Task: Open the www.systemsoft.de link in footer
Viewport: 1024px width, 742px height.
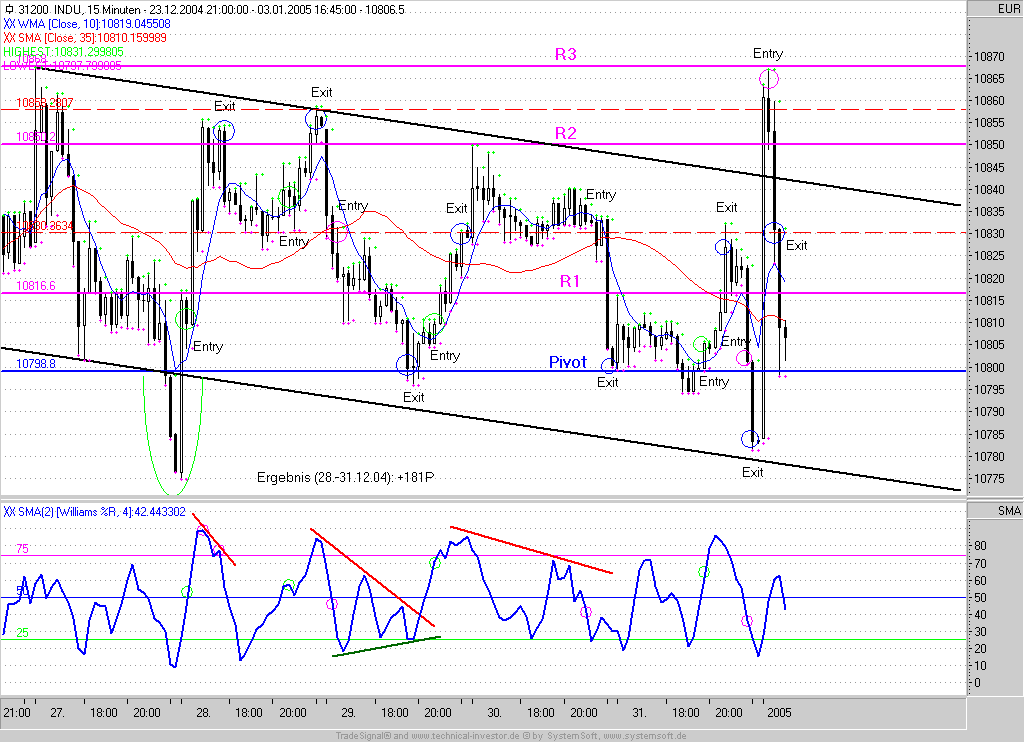Action: pyautogui.click(x=644, y=736)
